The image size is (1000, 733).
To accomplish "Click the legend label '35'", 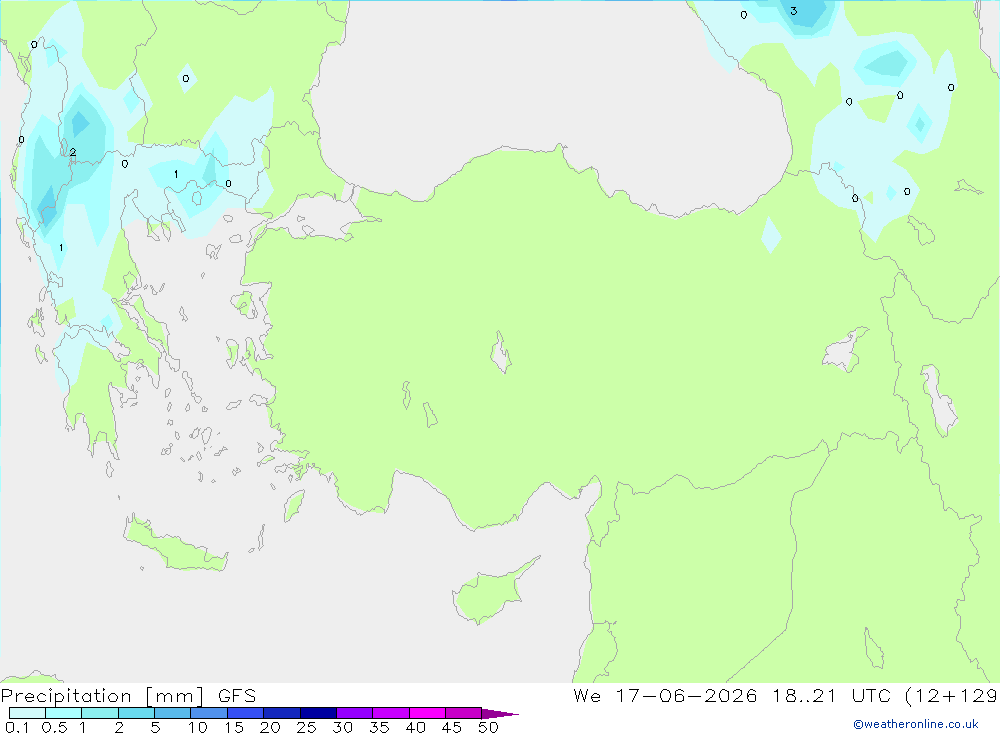I will tap(379, 727).
